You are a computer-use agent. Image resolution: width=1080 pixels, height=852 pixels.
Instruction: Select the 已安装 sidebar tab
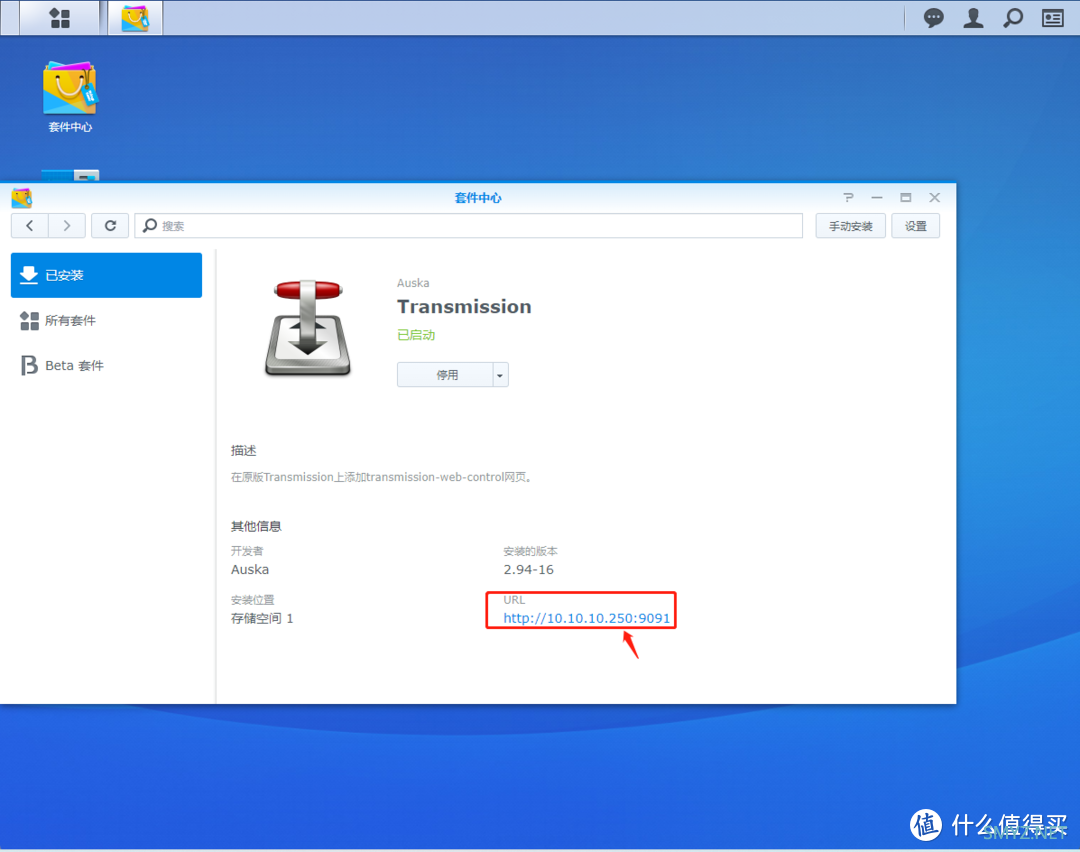click(x=106, y=276)
